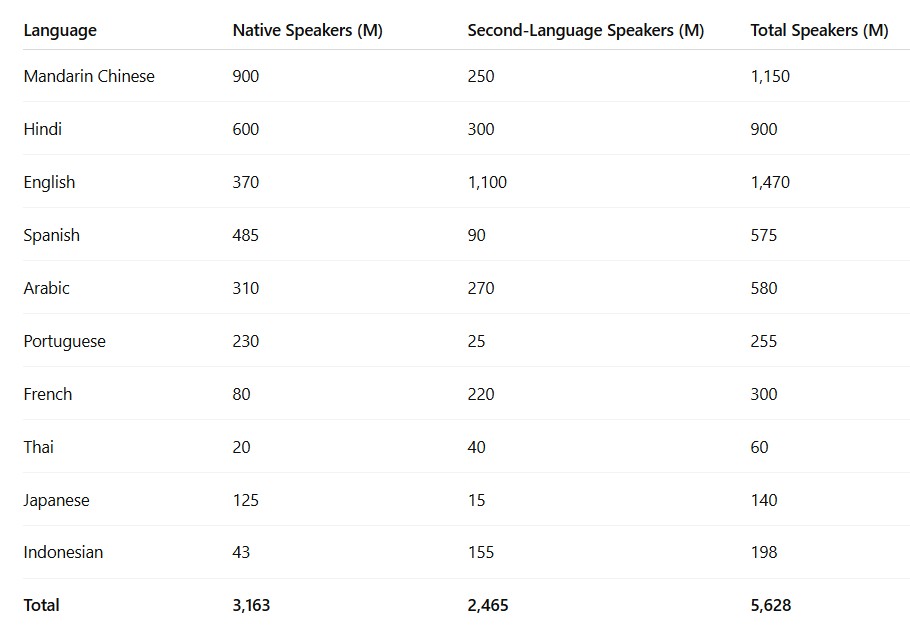Select the Spanish language cell
Image resolution: width=910 pixels, height=637 pixels.
(x=52, y=235)
